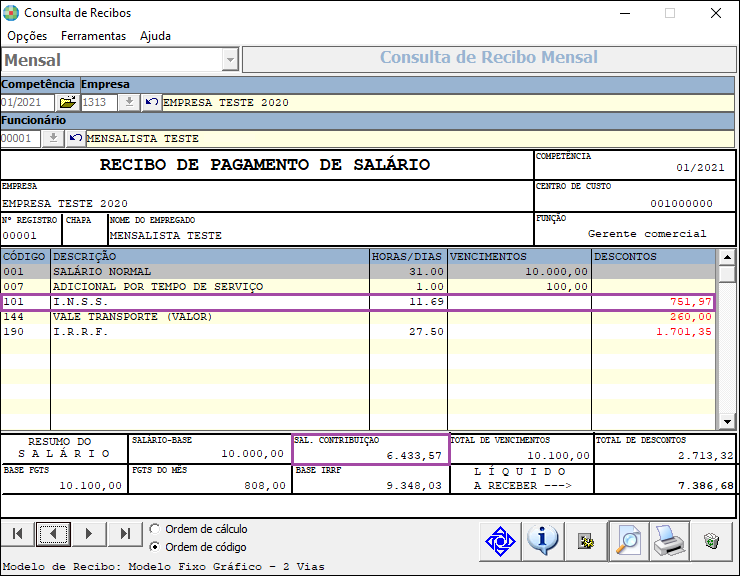Click the application icon in title bar
Viewport: 740px width, 576px height.
pyautogui.click(x=11, y=13)
